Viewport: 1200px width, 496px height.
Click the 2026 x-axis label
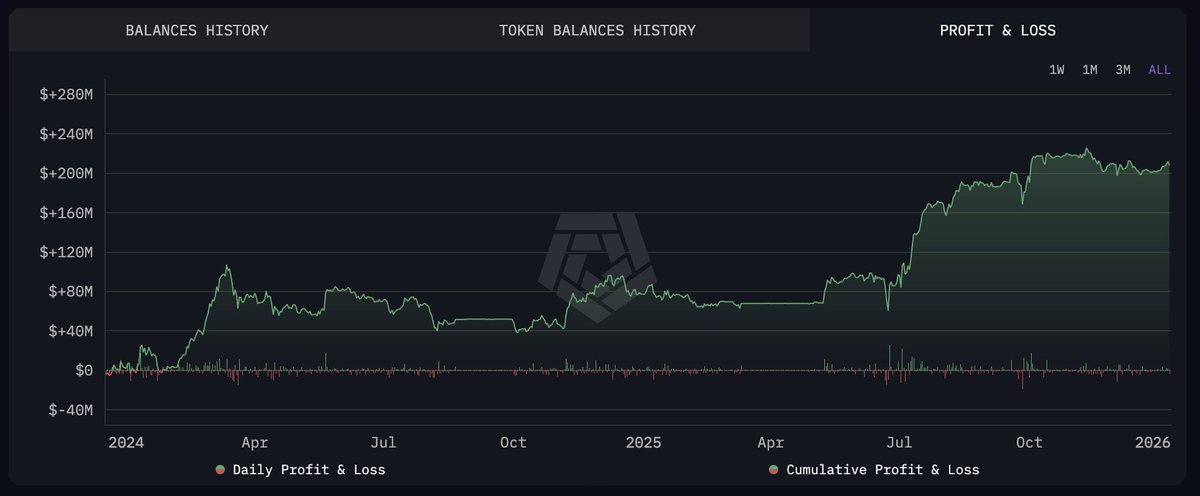1154,442
